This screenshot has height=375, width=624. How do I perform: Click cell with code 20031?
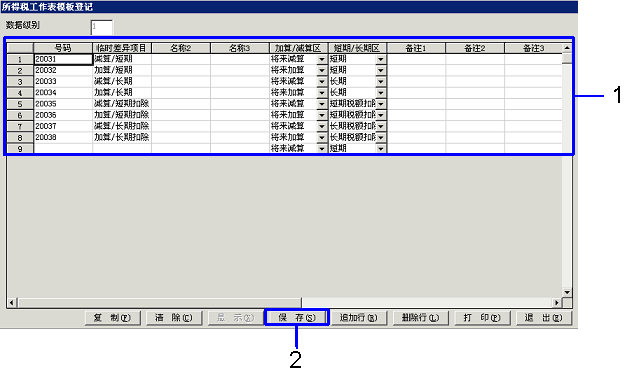click(x=63, y=59)
